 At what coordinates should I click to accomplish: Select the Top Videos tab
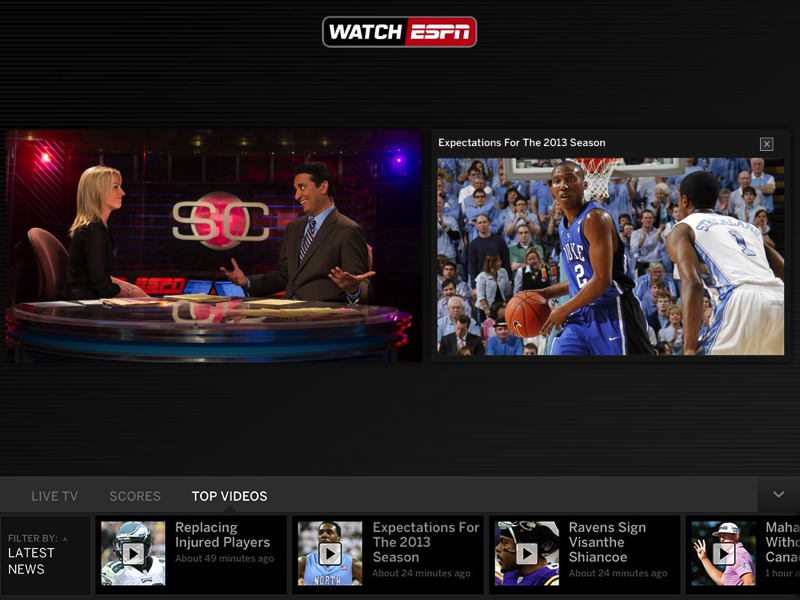tap(230, 496)
